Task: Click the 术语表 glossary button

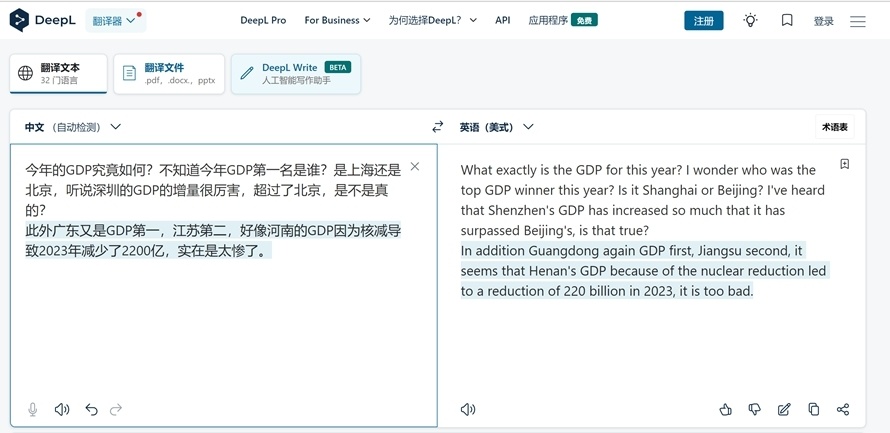Action: tap(834, 127)
